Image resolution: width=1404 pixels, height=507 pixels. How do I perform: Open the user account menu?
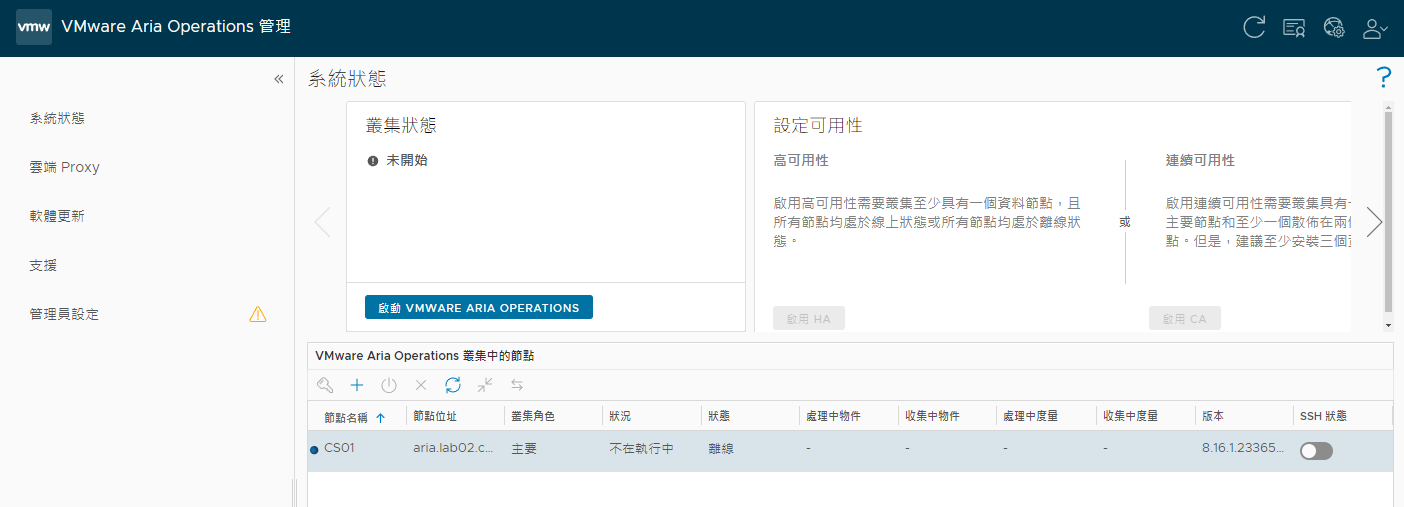tap(1376, 28)
